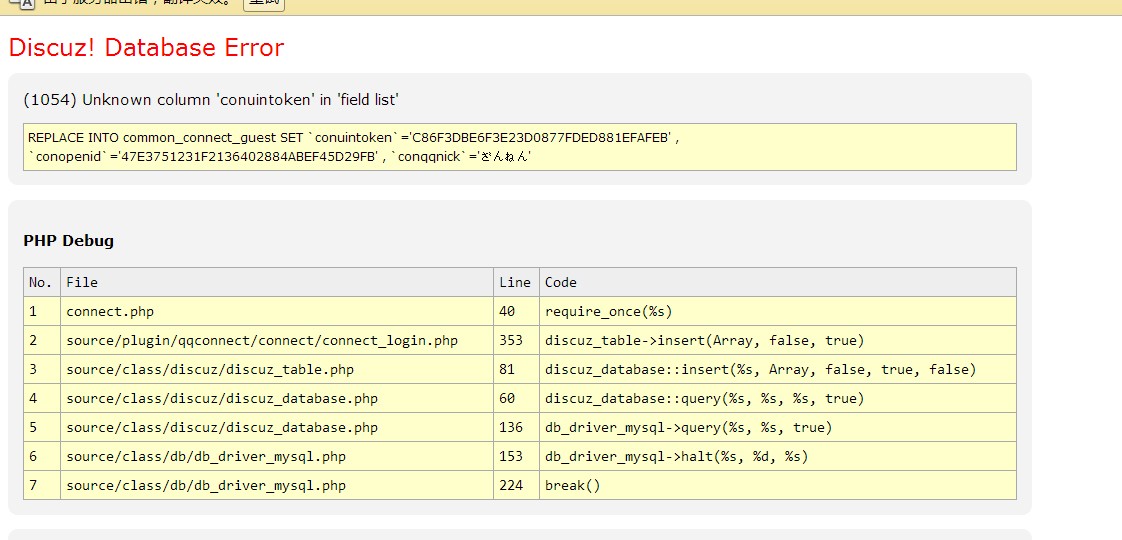
Task: Click line number 353 cell
Action: point(511,340)
